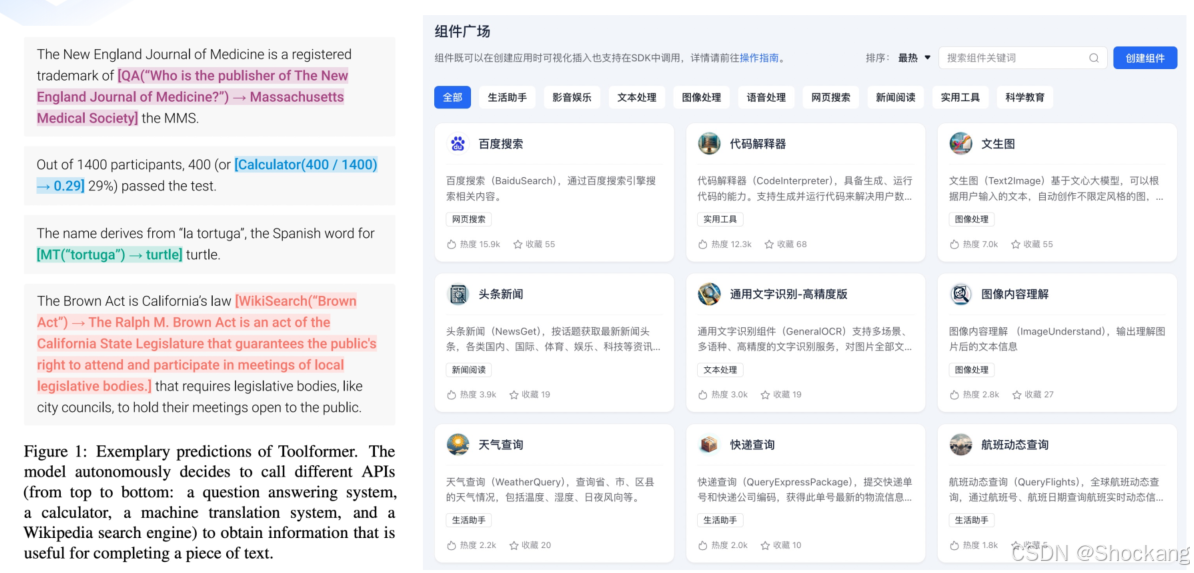1194x573 pixels.
Task: Favorite 快递查询 with 收藏 10 star
Action: [x=765, y=546]
